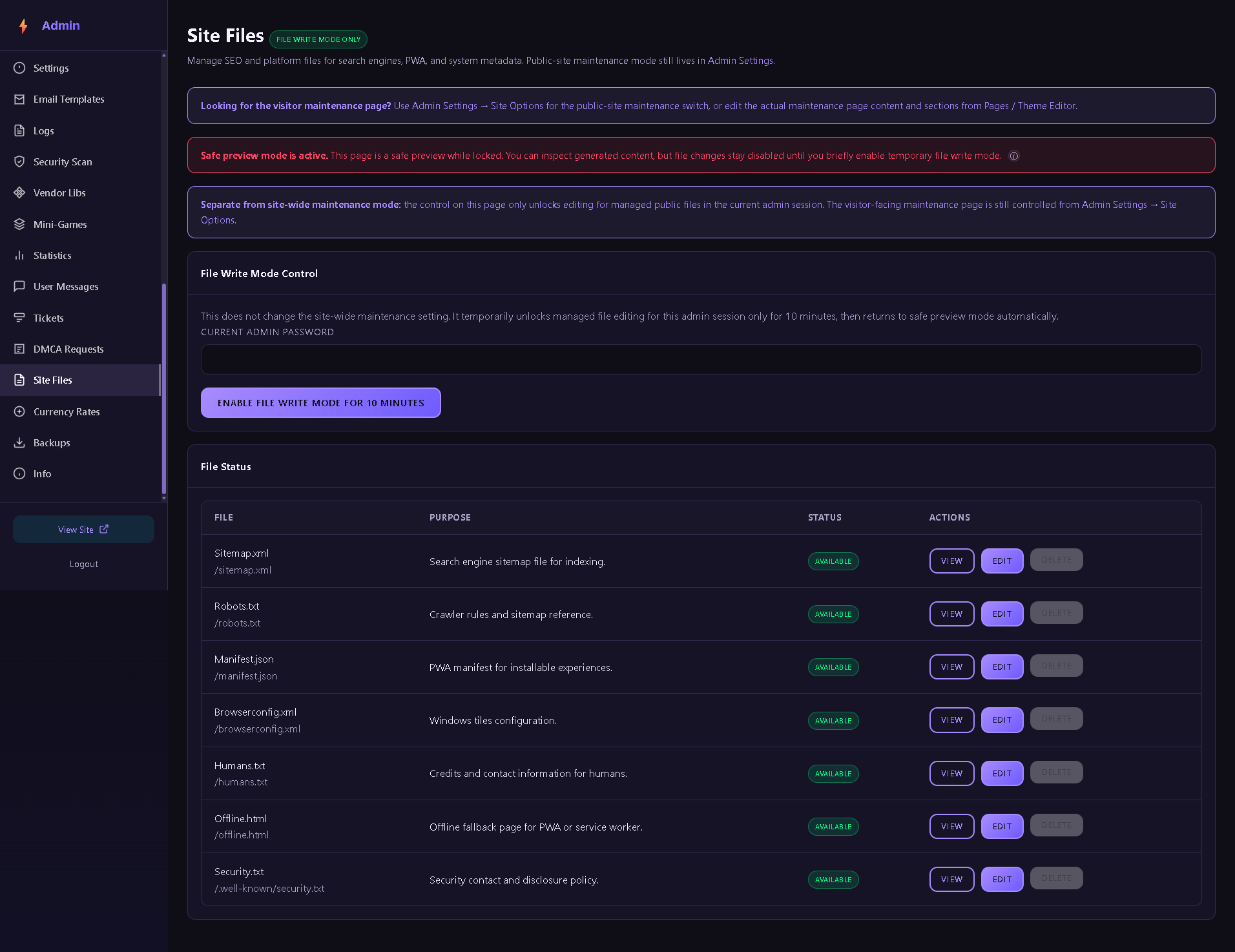Click the Logout link
Screen dimensions: 1235x952
(x=84, y=564)
